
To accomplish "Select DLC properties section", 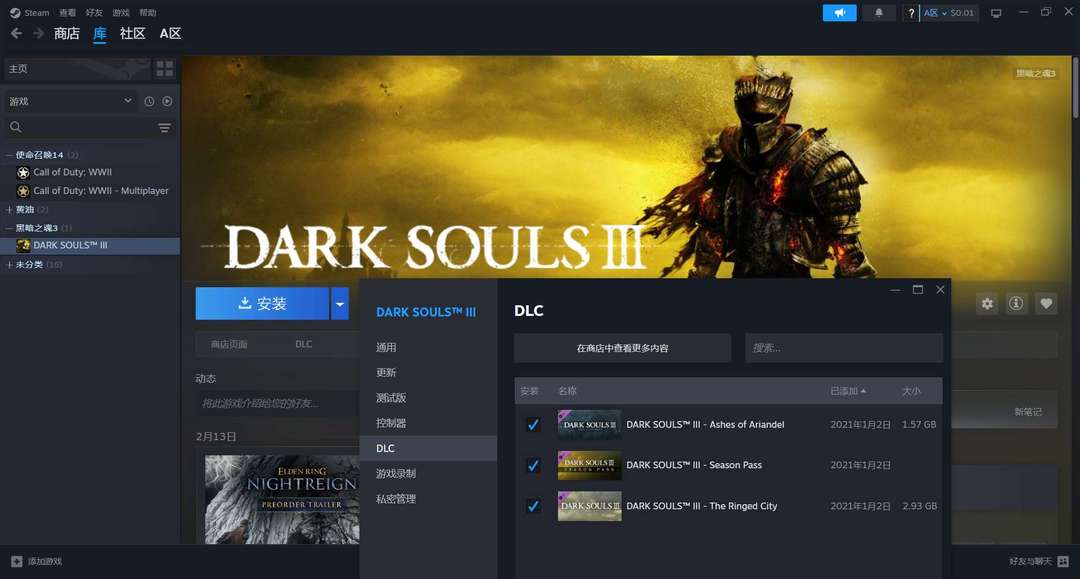I will [428, 448].
